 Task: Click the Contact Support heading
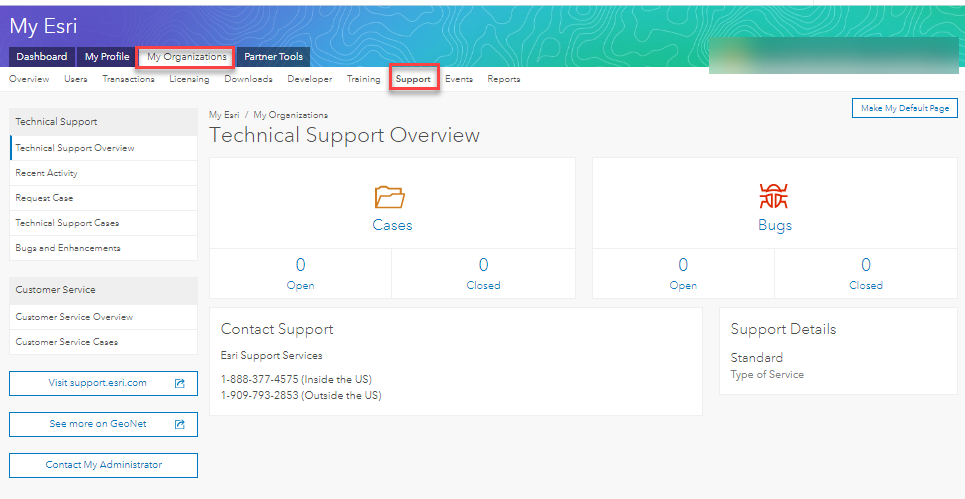(277, 329)
